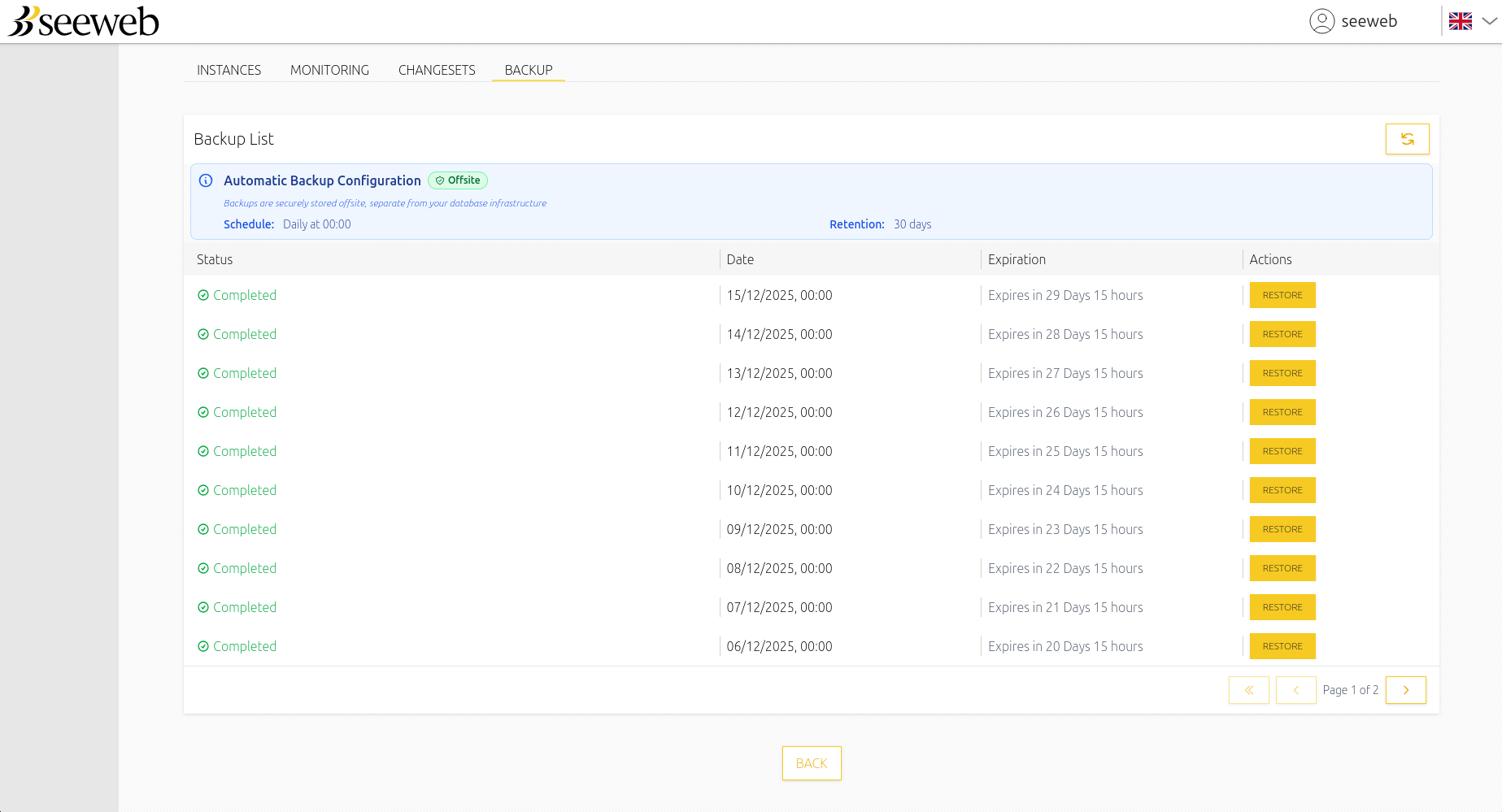Click the Date column header
Screen dimensions: 1502x812
[740, 259]
